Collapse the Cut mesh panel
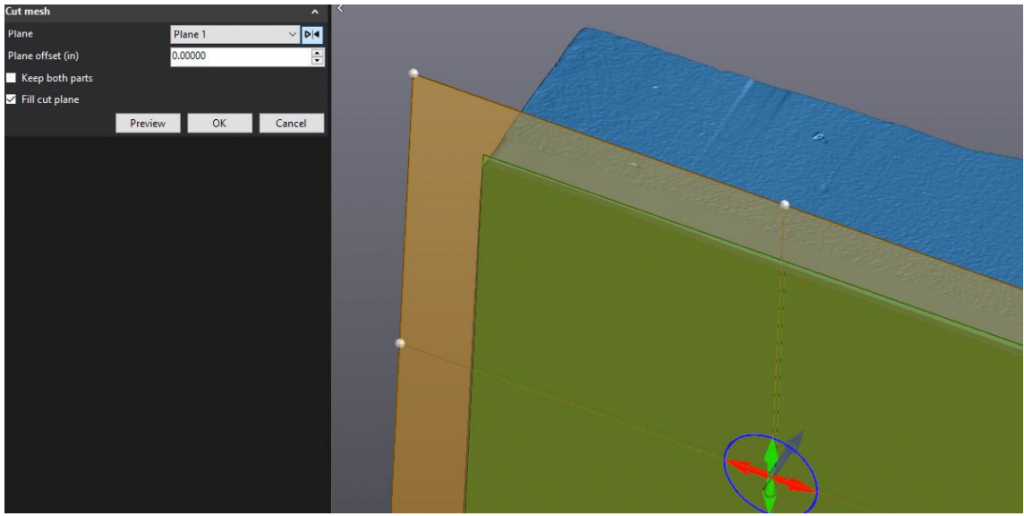Viewport: 1024px width, 516px height. click(315, 12)
